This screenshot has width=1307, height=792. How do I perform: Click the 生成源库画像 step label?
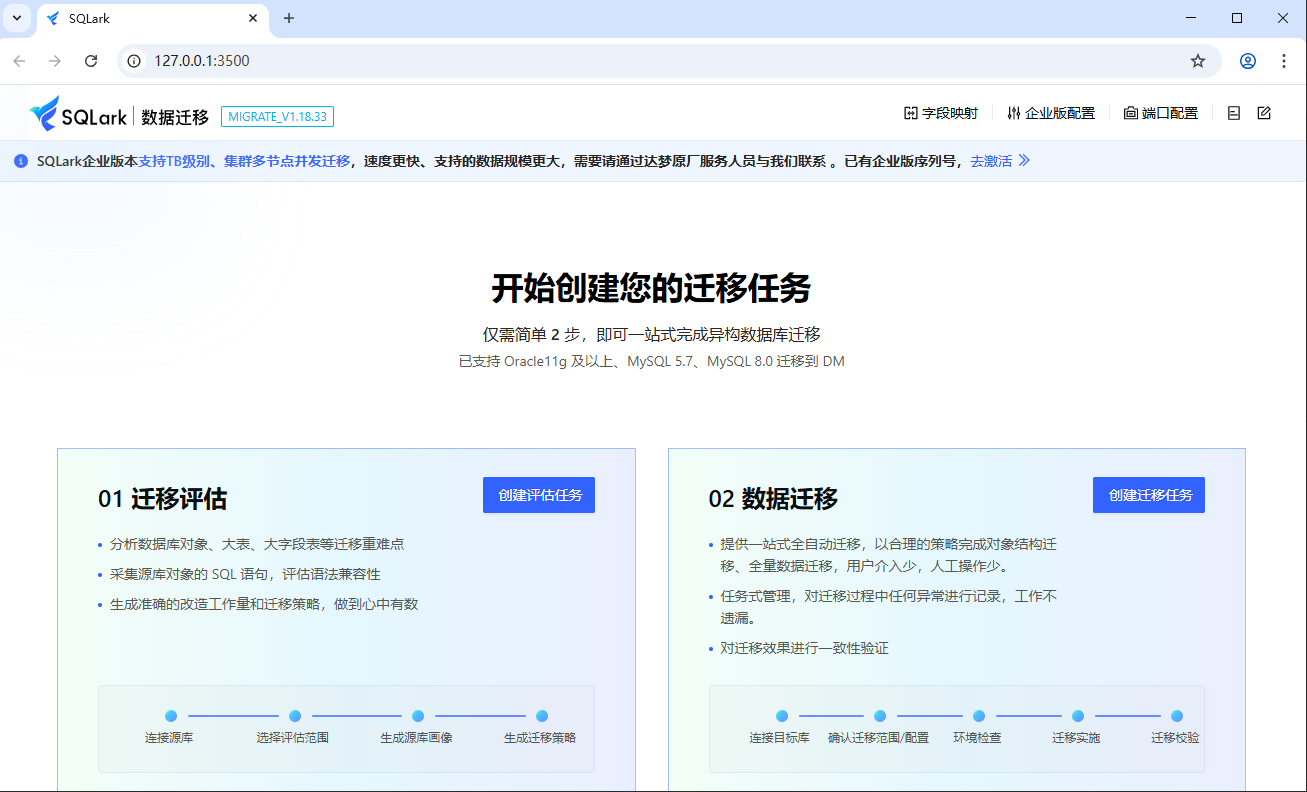pyautogui.click(x=417, y=738)
